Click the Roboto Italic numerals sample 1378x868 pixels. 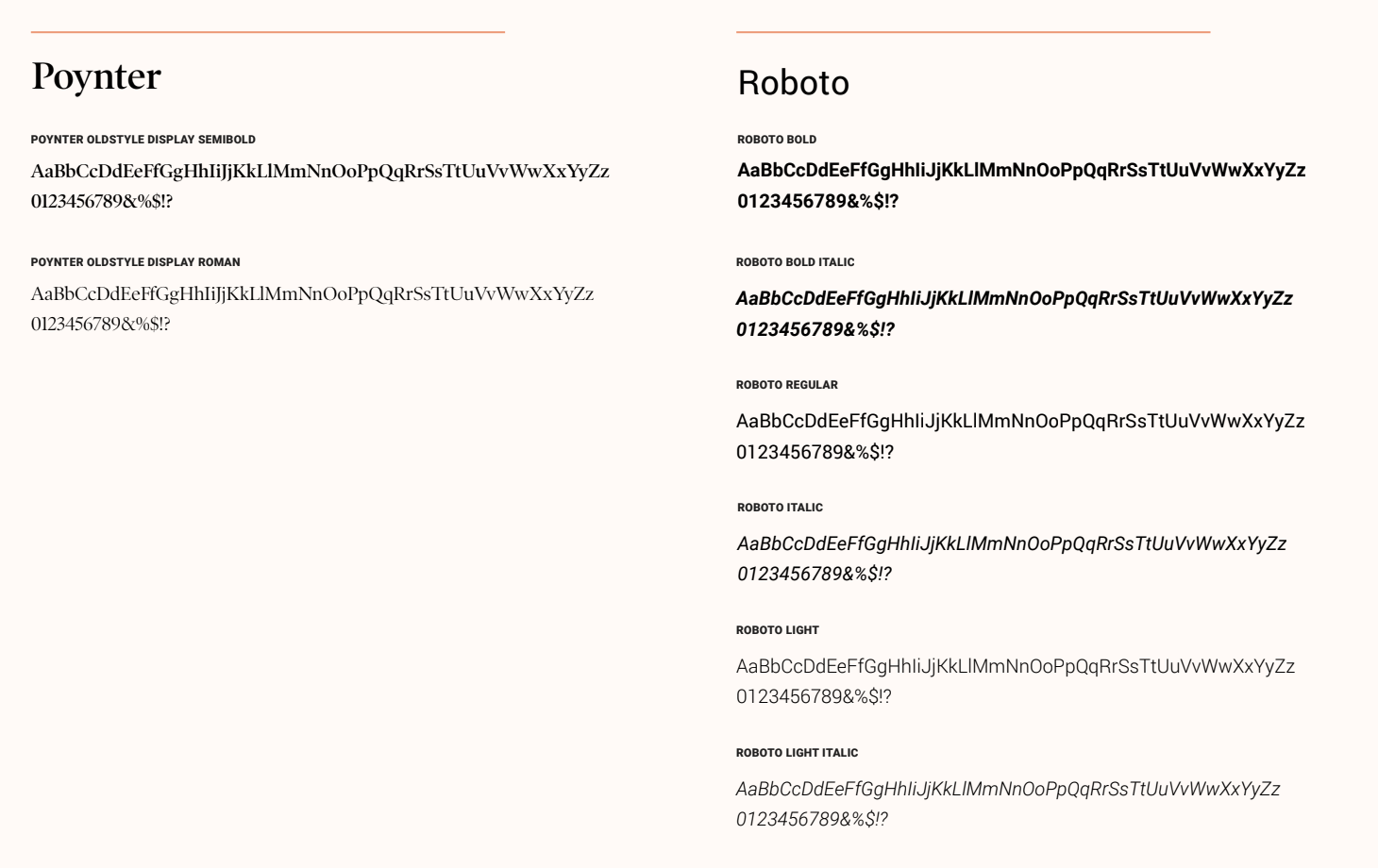tap(815, 574)
